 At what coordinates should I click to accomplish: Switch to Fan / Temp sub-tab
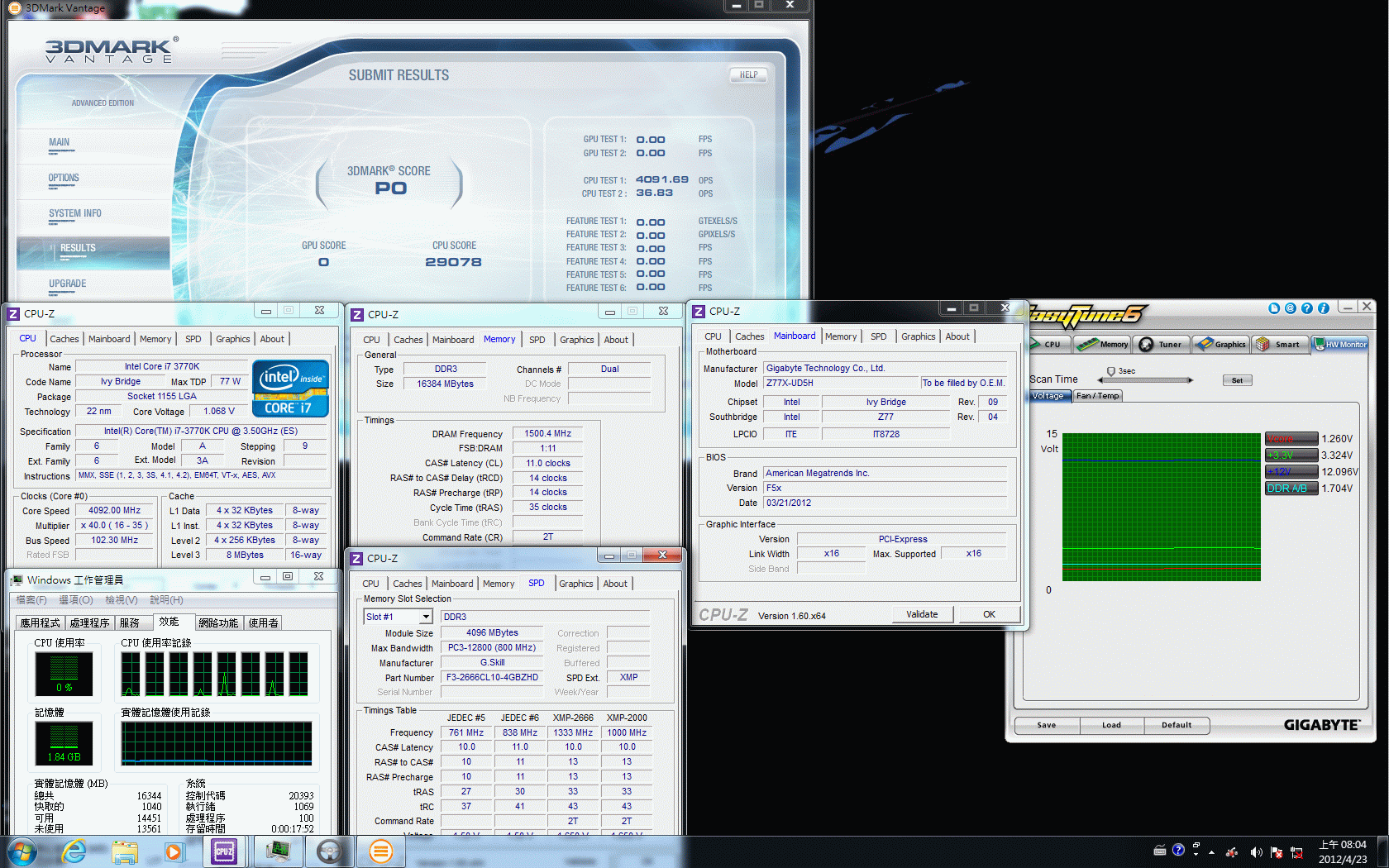click(x=1097, y=396)
